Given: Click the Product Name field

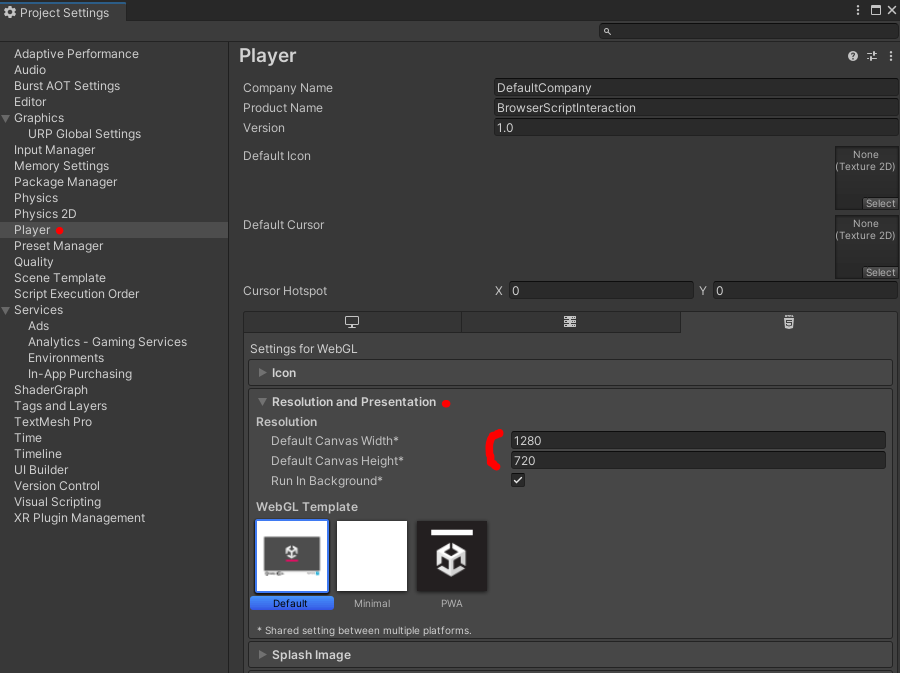Looking at the screenshot, I should point(696,108).
